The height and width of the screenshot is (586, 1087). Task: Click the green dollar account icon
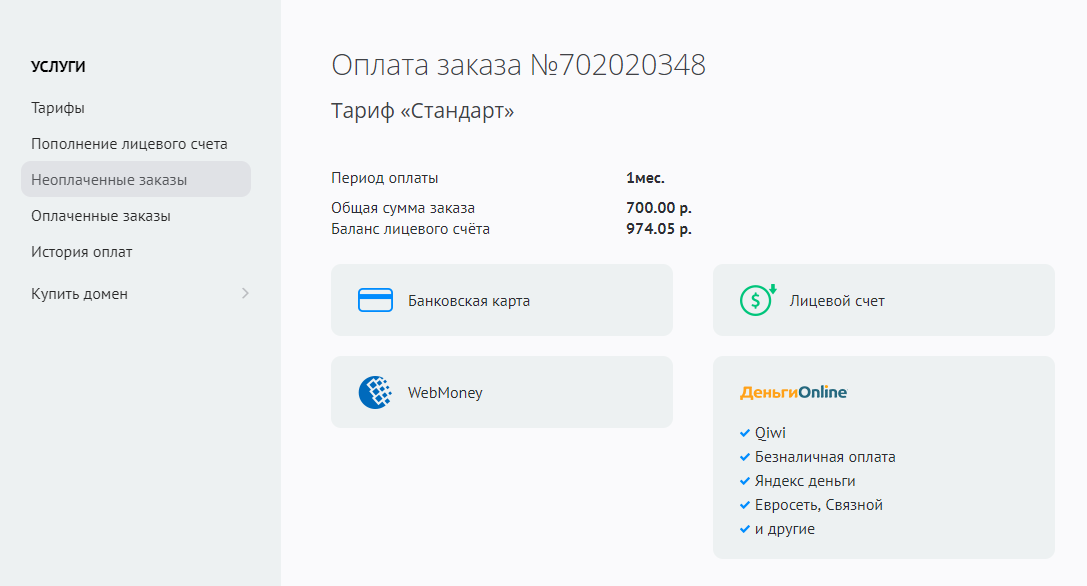[x=757, y=300]
